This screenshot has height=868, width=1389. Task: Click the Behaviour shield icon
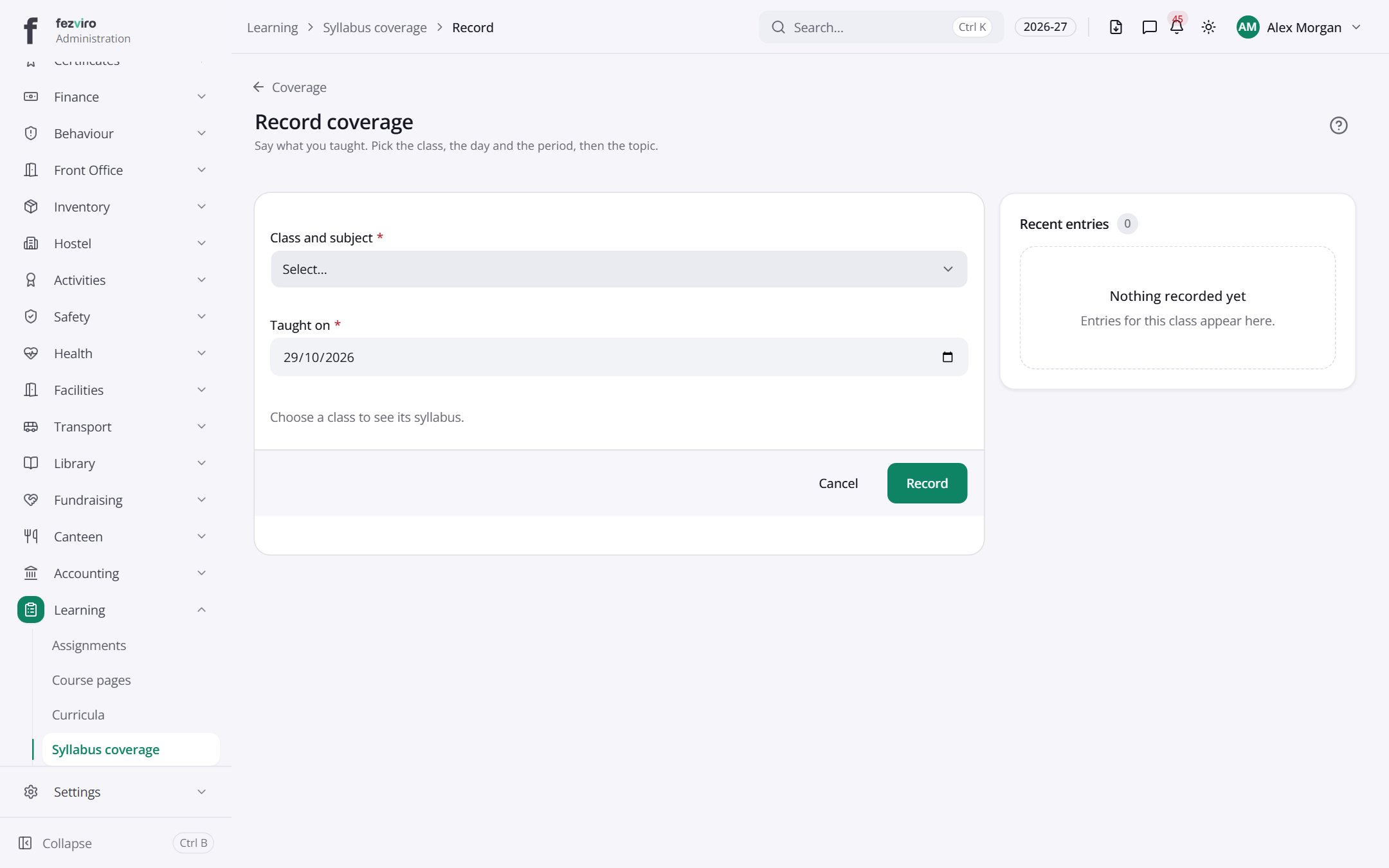pyautogui.click(x=31, y=133)
